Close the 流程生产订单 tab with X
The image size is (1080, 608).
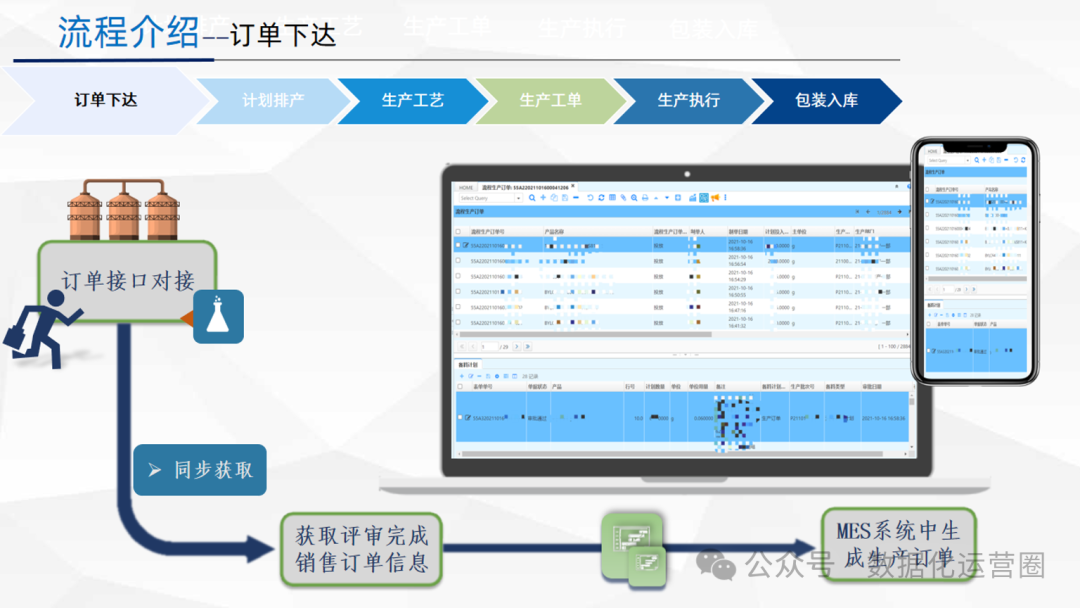click(573, 186)
